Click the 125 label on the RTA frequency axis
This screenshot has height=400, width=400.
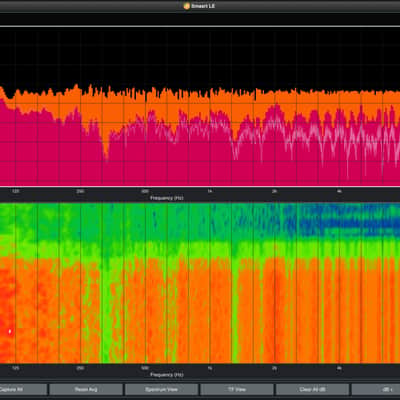tap(15, 191)
